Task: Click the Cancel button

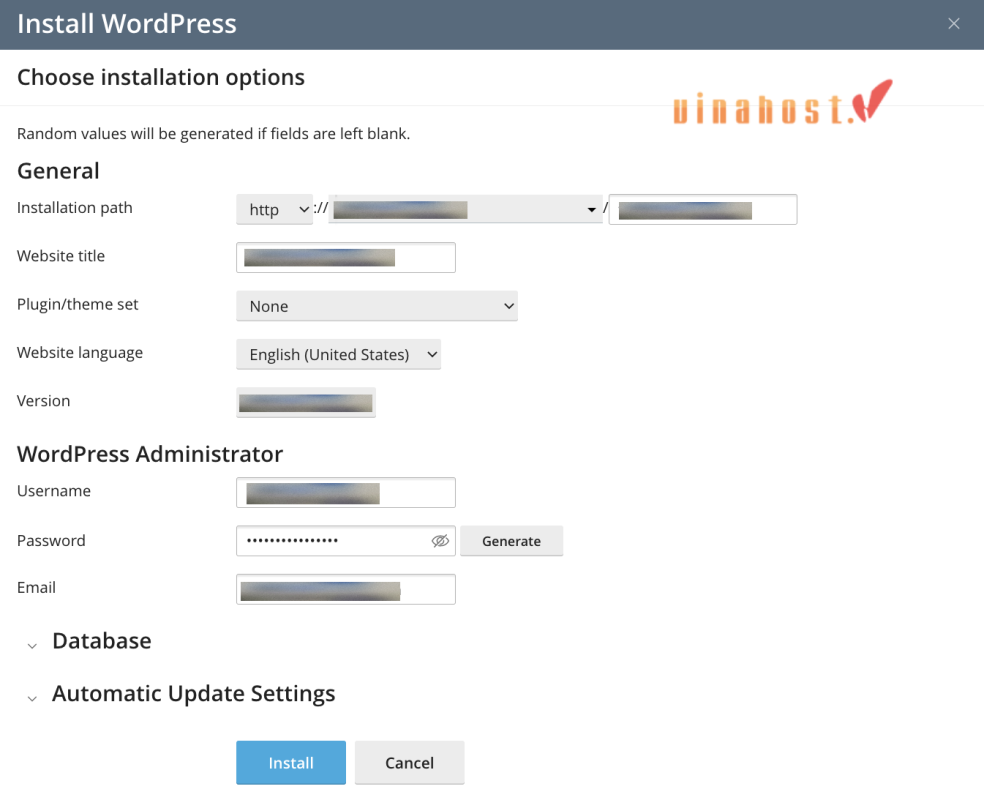Action: [x=409, y=763]
